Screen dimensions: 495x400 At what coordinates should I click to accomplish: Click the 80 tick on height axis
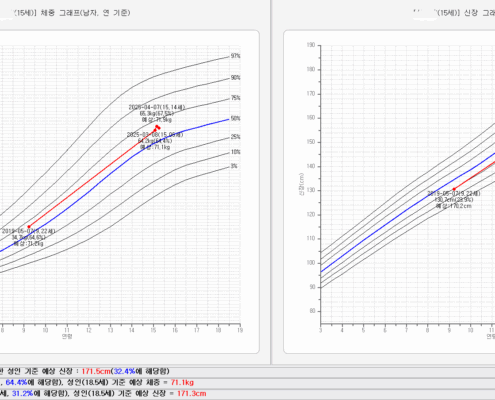tap(312, 311)
